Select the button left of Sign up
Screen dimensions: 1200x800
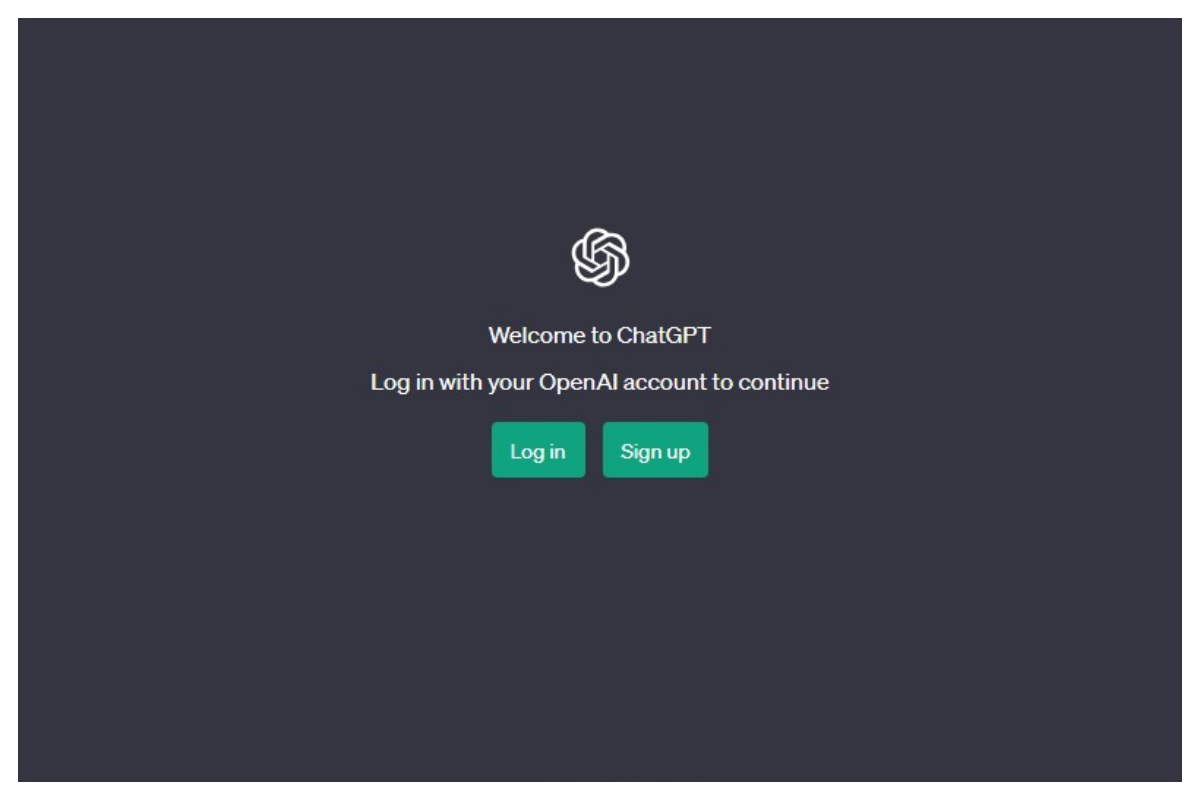pyautogui.click(x=538, y=450)
